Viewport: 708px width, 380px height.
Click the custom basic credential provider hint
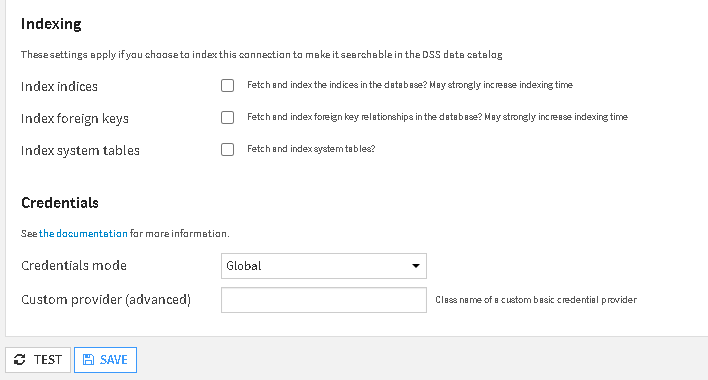[x=536, y=300]
